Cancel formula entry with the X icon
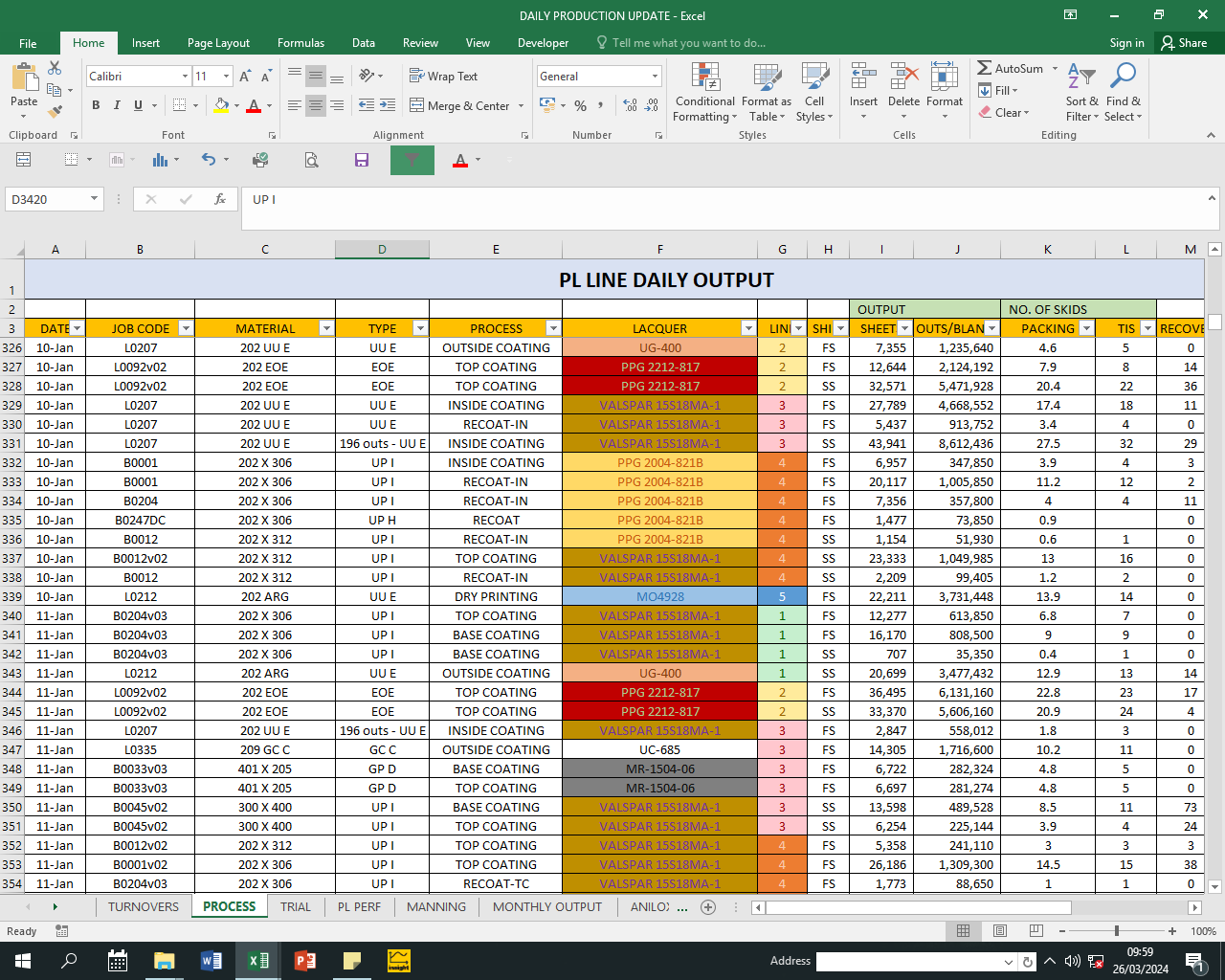Image resolution: width=1225 pixels, height=980 pixels. click(151, 199)
